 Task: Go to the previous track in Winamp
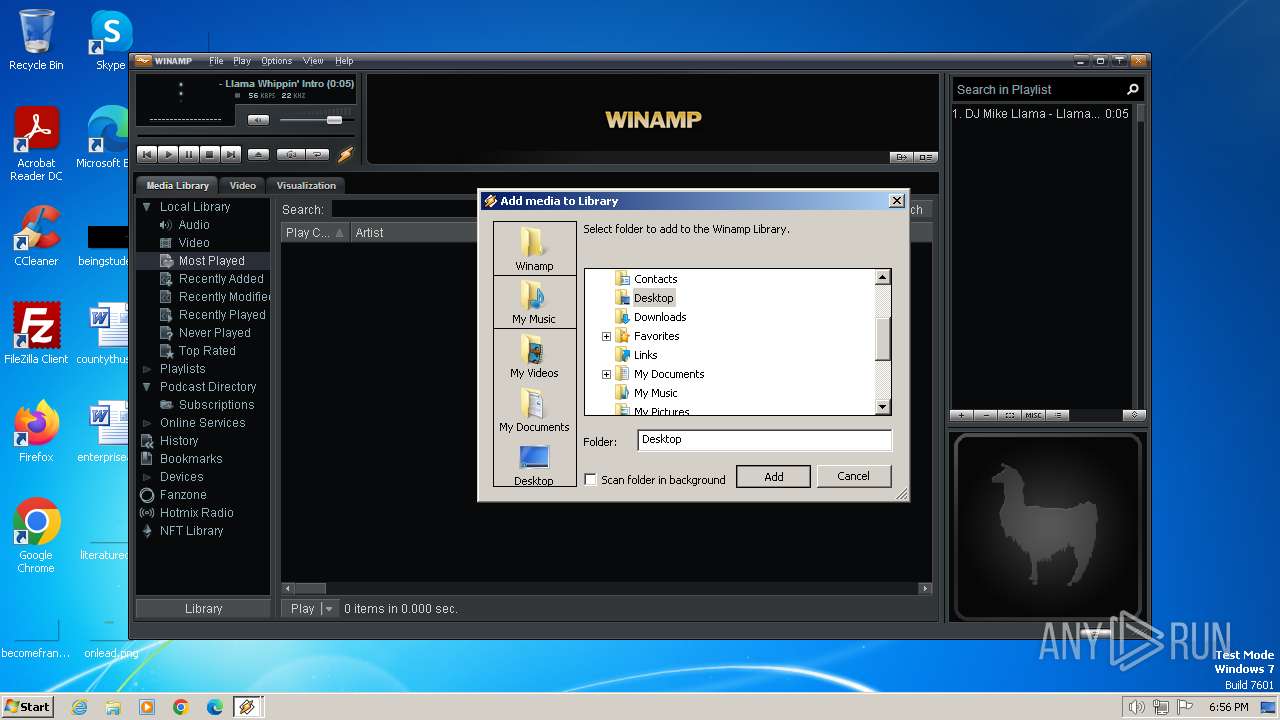(147, 154)
